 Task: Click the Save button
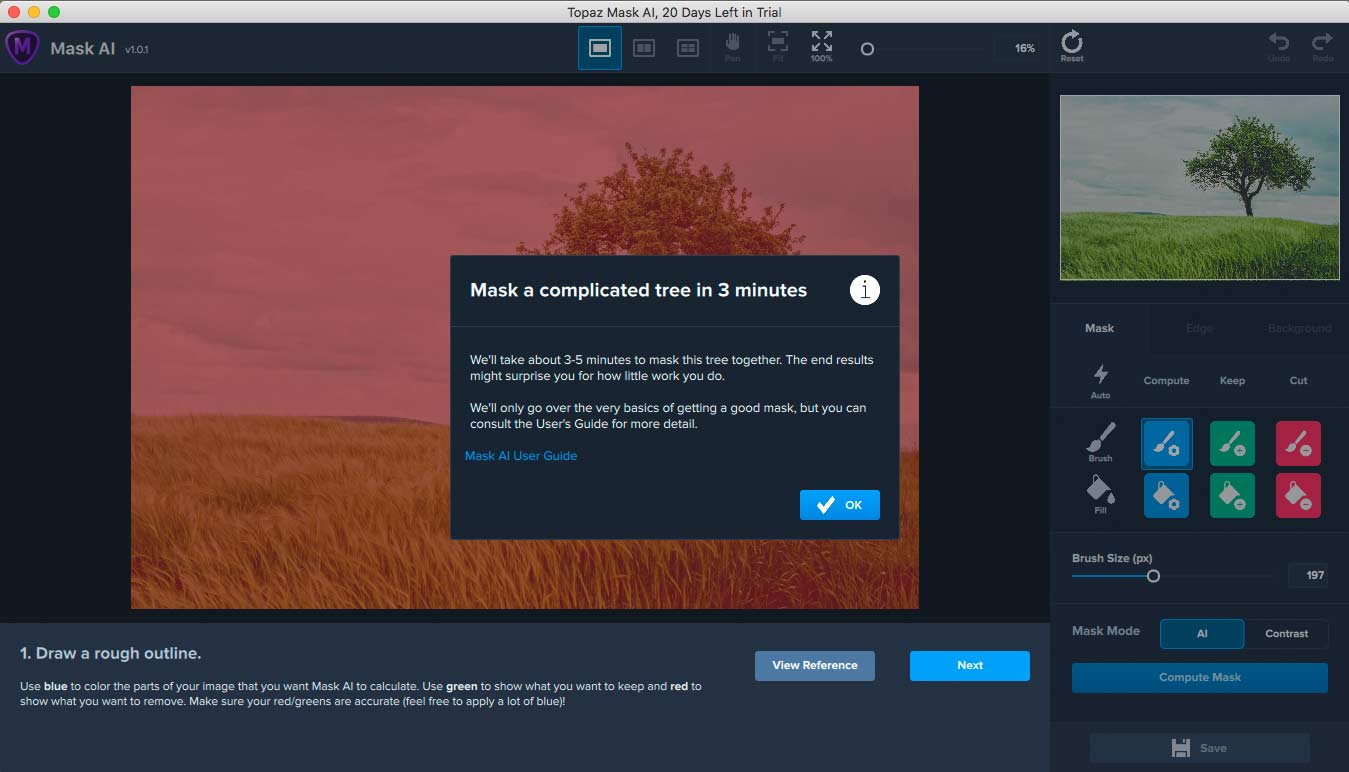click(x=1200, y=748)
